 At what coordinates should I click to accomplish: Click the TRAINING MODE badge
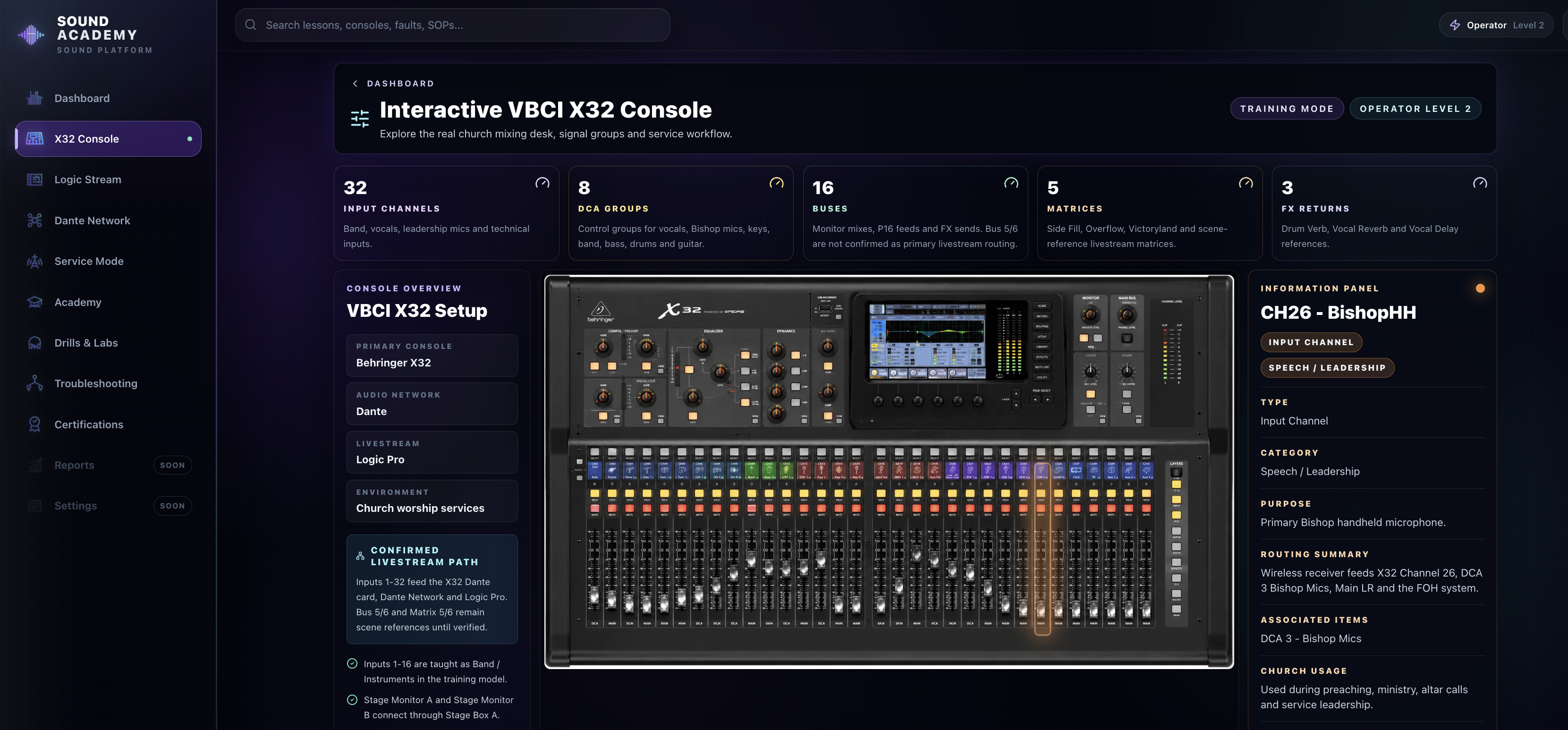(x=1287, y=109)
